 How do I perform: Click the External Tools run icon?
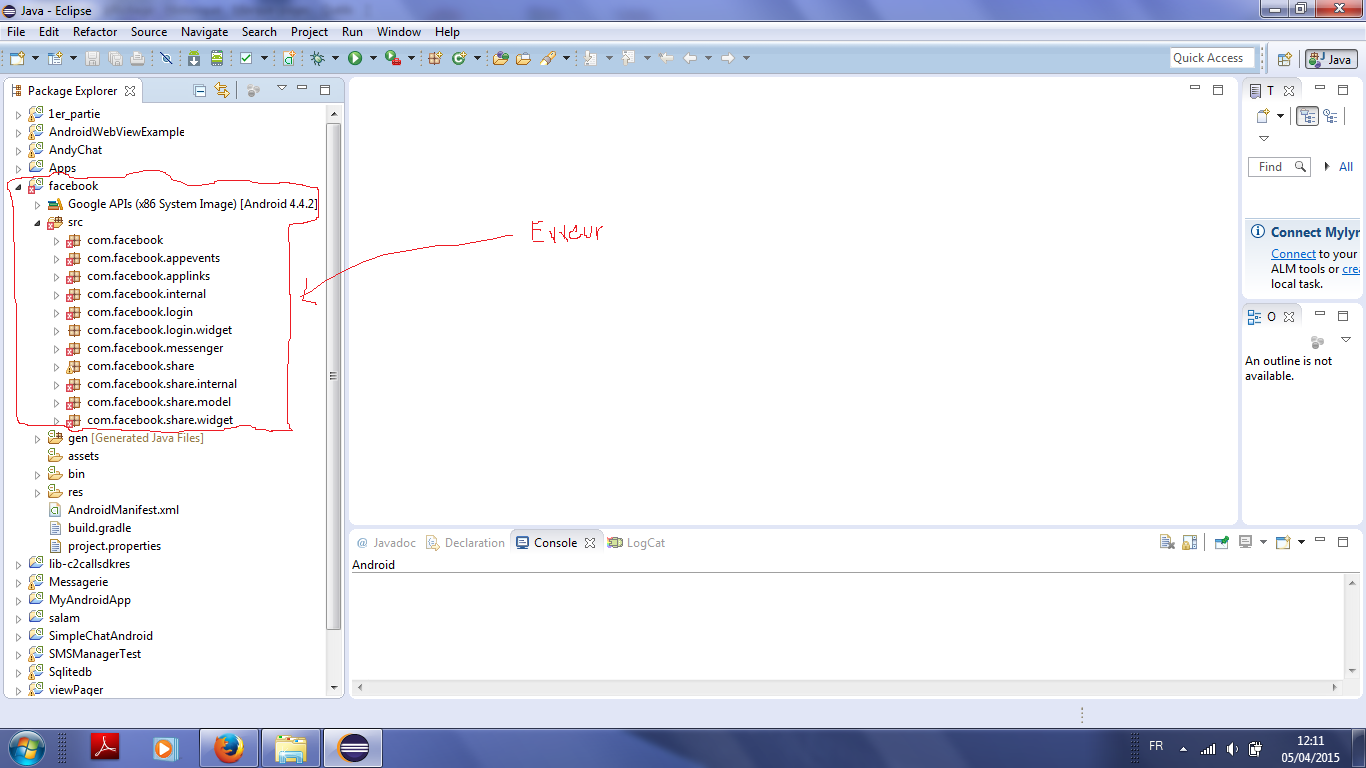click(x=392, y=58)
